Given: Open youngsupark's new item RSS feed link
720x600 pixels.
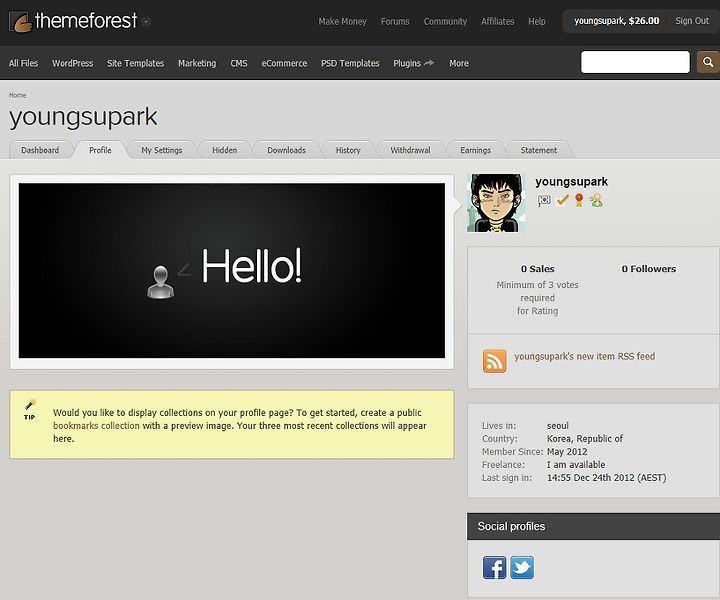Looking at the screenshot, I should point(585,356).
